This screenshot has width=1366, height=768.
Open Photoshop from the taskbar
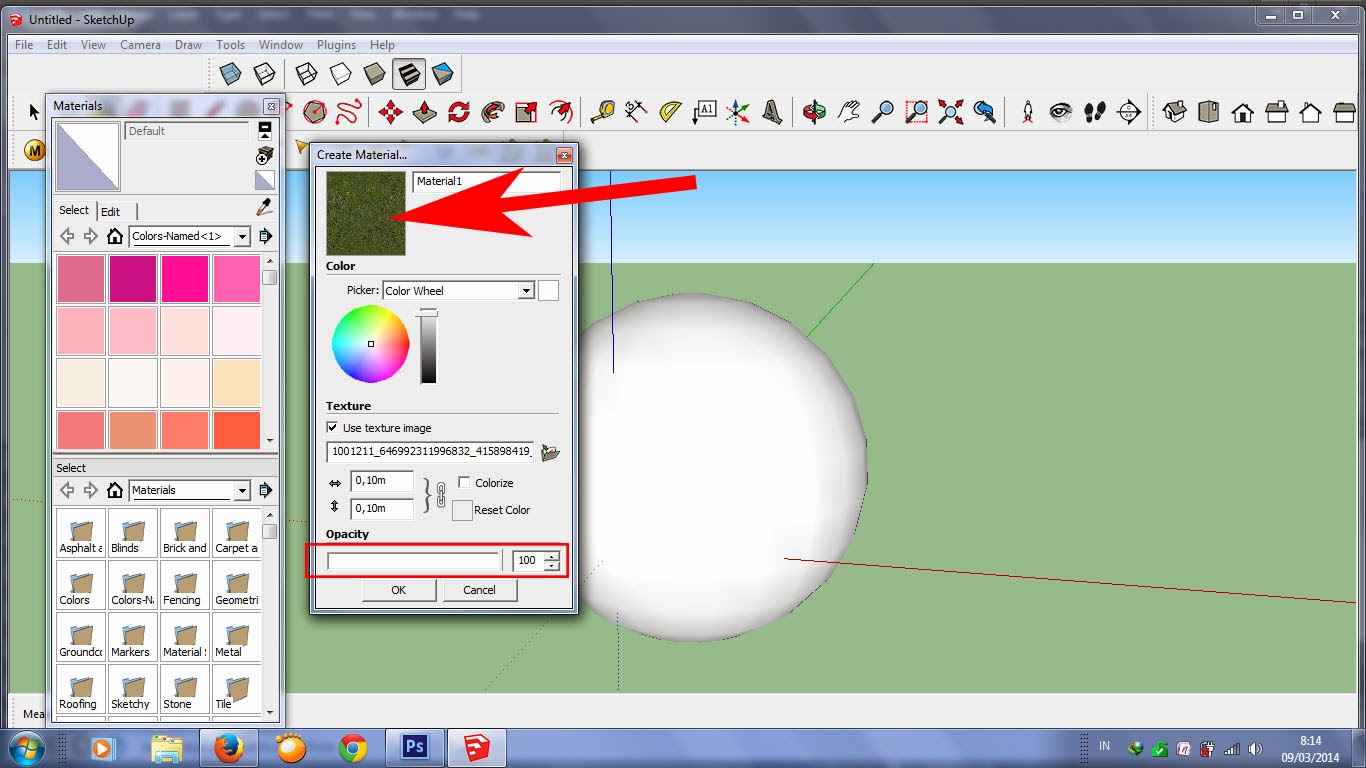click(414, 746)
